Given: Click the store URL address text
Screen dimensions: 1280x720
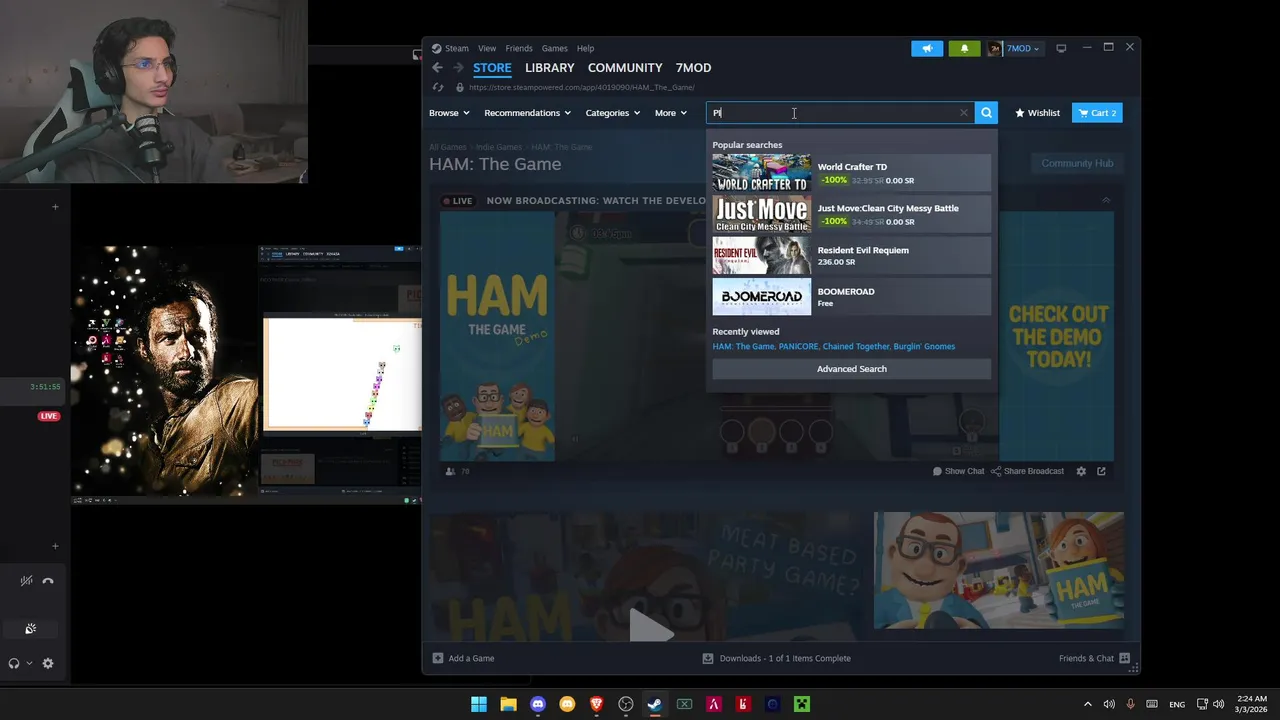Looking at the screenshot, I should click(x=581, y=87).
